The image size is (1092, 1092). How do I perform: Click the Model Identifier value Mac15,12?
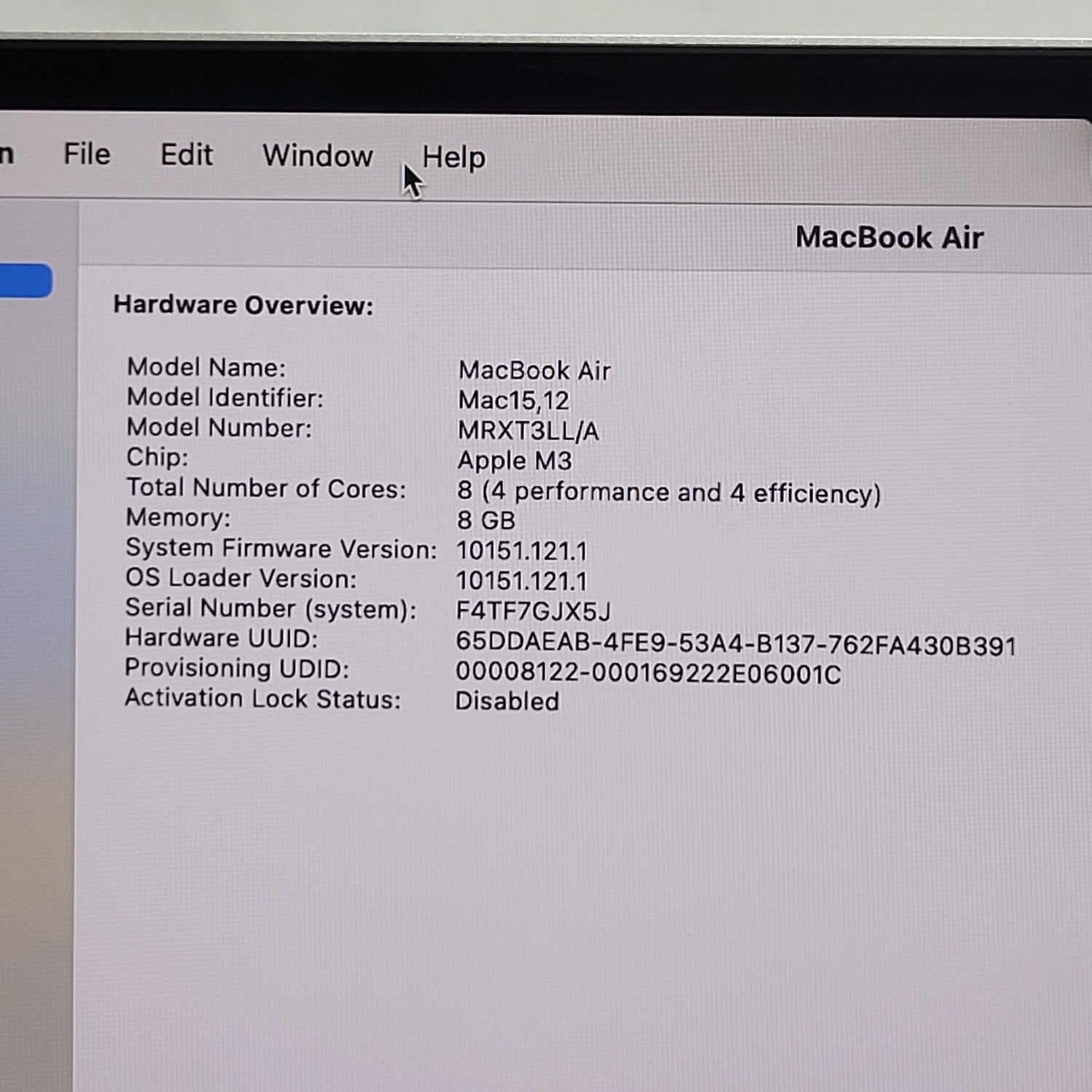[513, 400]
